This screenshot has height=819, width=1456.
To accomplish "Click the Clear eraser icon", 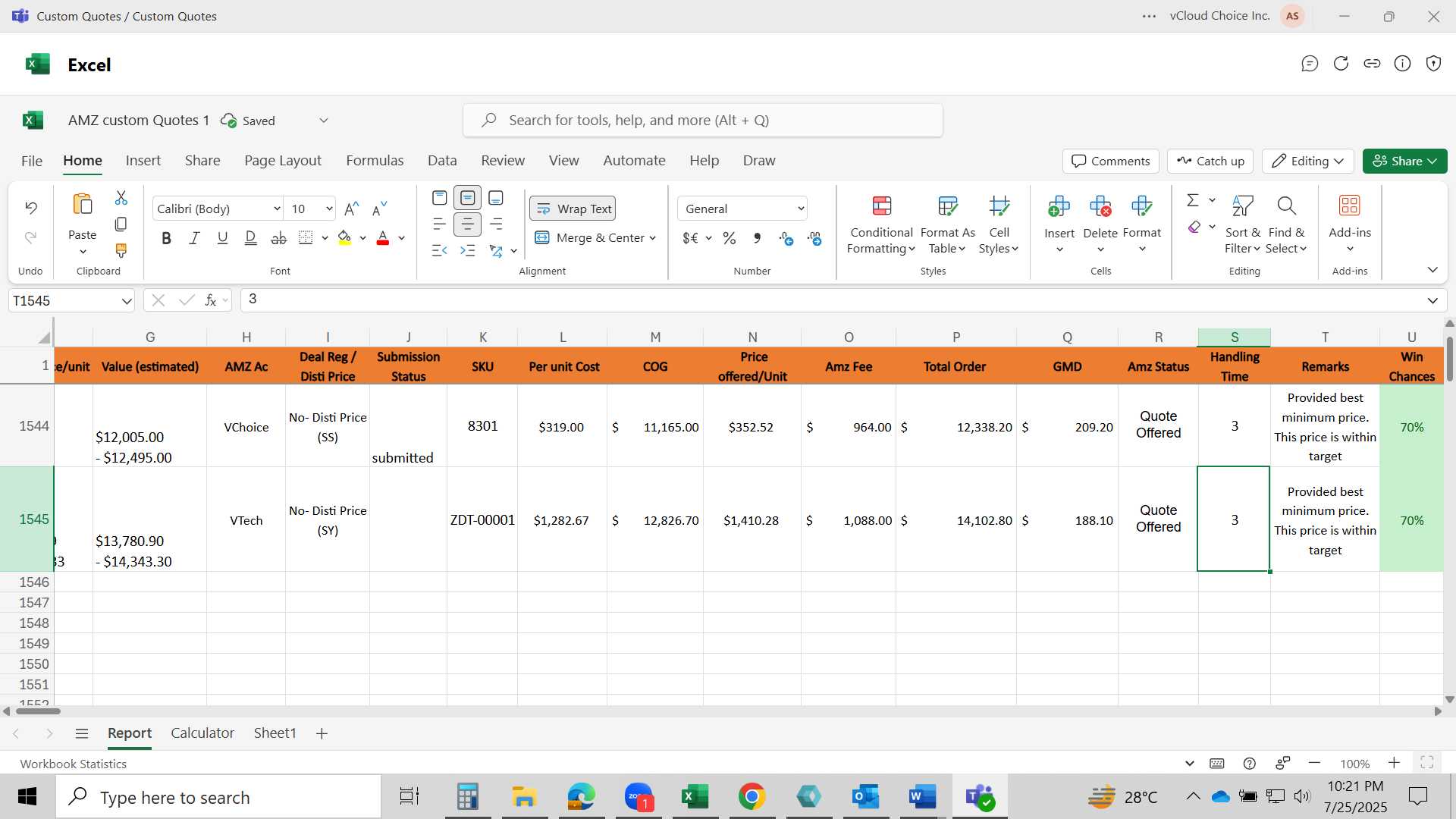I will [1194, 227].
